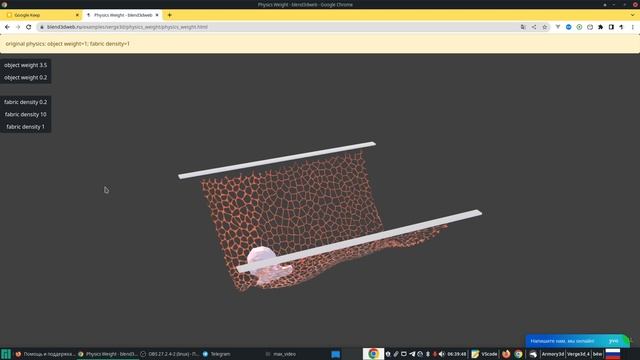The width and height of the screenshot is (640, 360).
Task: Click the taskbar clock
Action: click(x=457, y=354)
